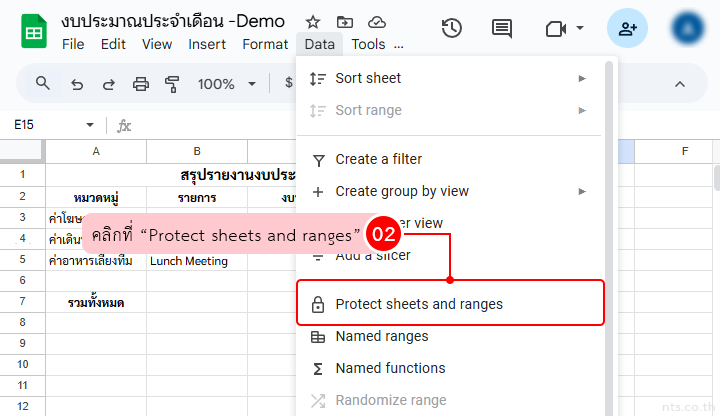Open the Name box dropdown arrow

click(90, 125)
